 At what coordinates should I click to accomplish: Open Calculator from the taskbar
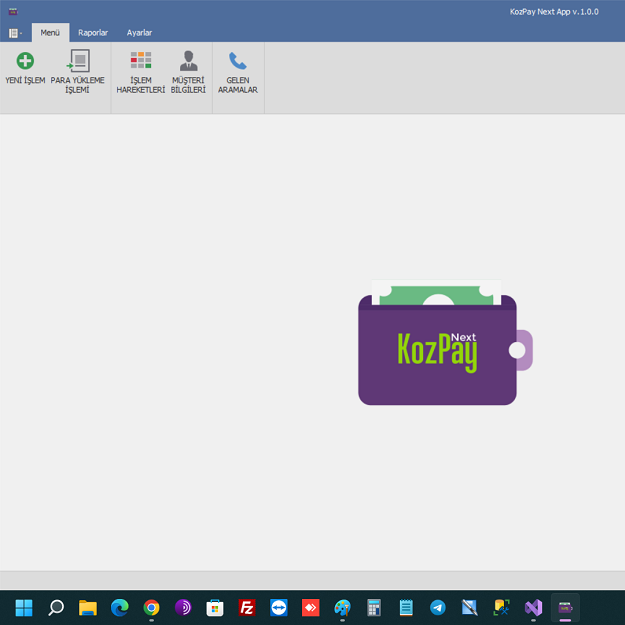(374, 607)
